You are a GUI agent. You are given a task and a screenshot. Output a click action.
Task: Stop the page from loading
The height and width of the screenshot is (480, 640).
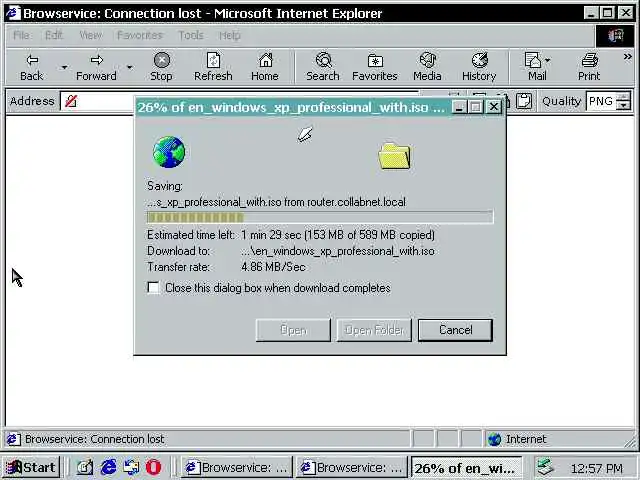[161, 67]
